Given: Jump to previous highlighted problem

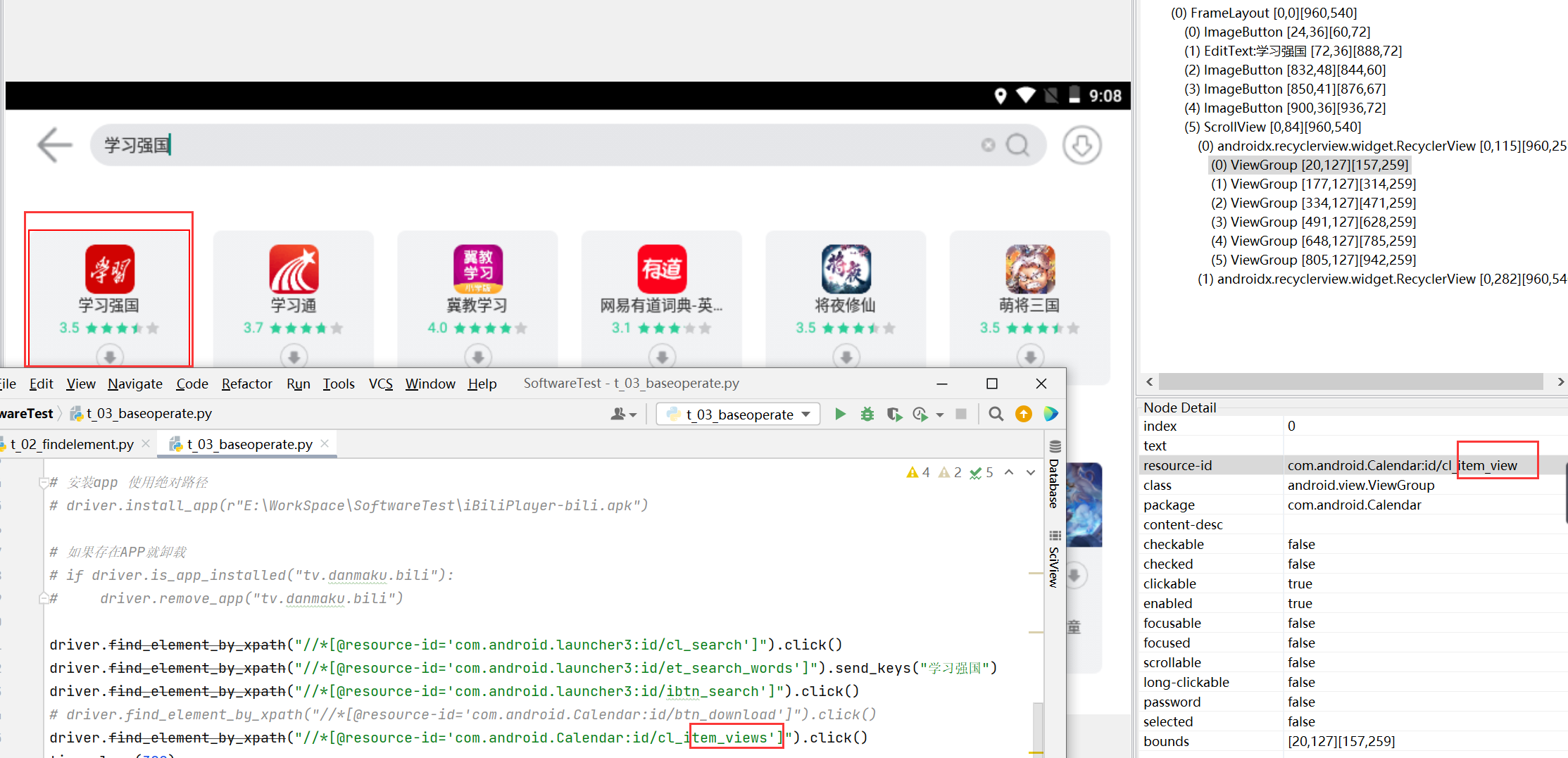Looking at the screenshot, I should pos(1009,472).
